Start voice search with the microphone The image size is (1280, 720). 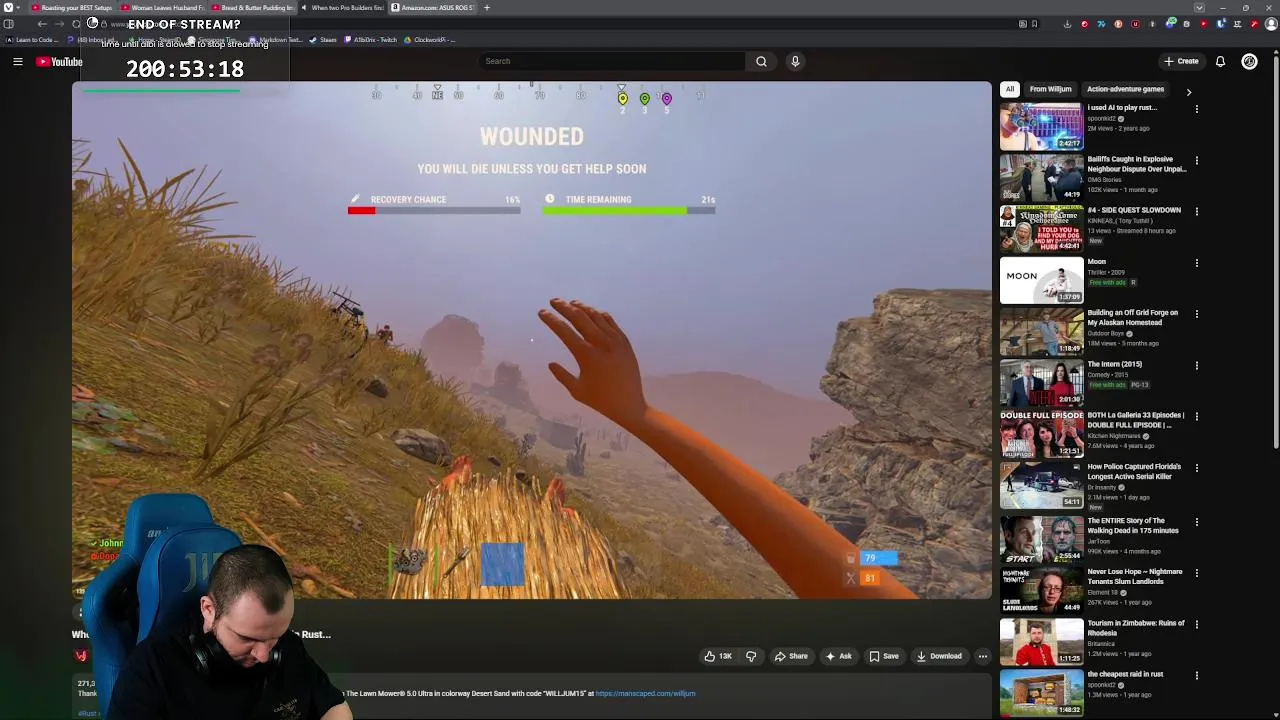[795, 61]
